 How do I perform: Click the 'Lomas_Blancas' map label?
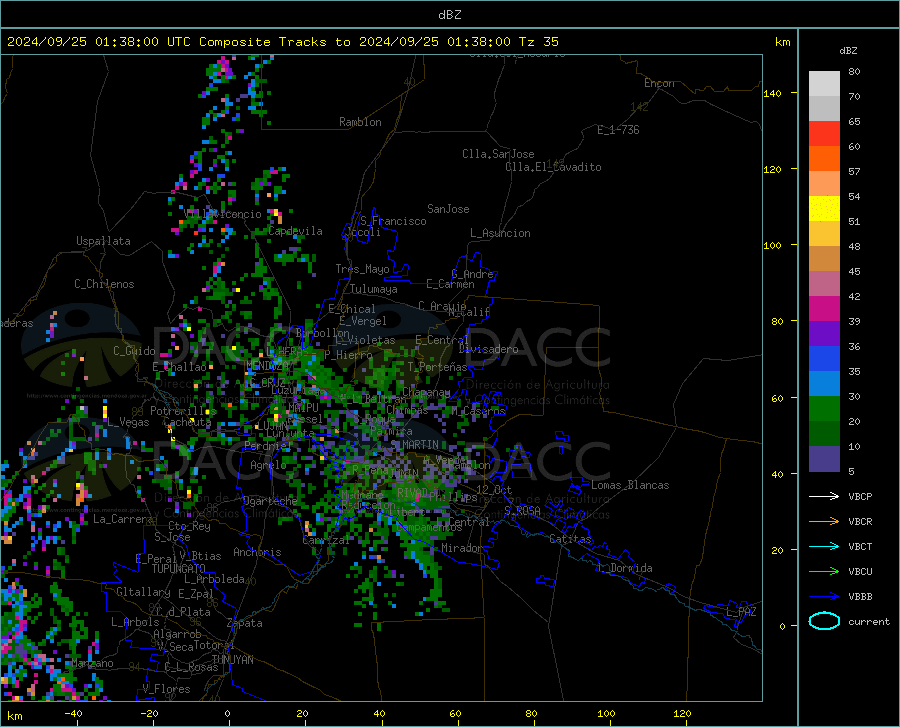pos(630,485)
